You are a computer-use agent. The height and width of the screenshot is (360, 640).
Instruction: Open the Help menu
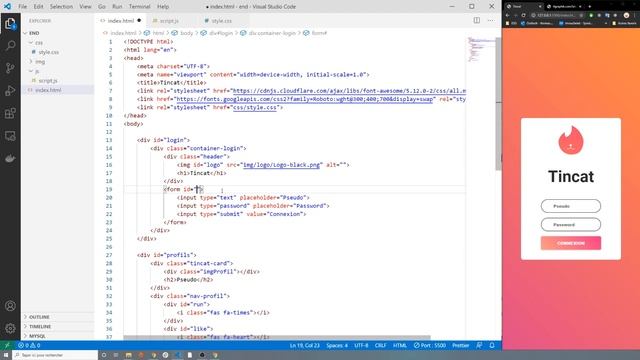163,7
